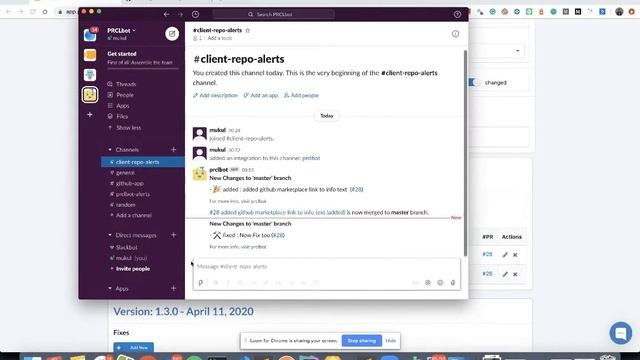This screenshot has height=360, width=640.
Task: Select the active PRCLbot workspace icon
Action: tap(90, 95)
